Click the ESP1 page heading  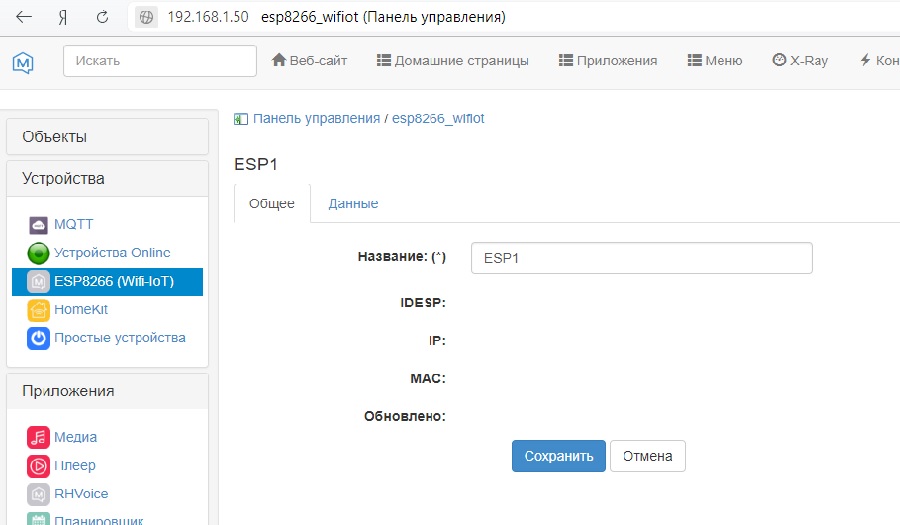coord(256,165)
